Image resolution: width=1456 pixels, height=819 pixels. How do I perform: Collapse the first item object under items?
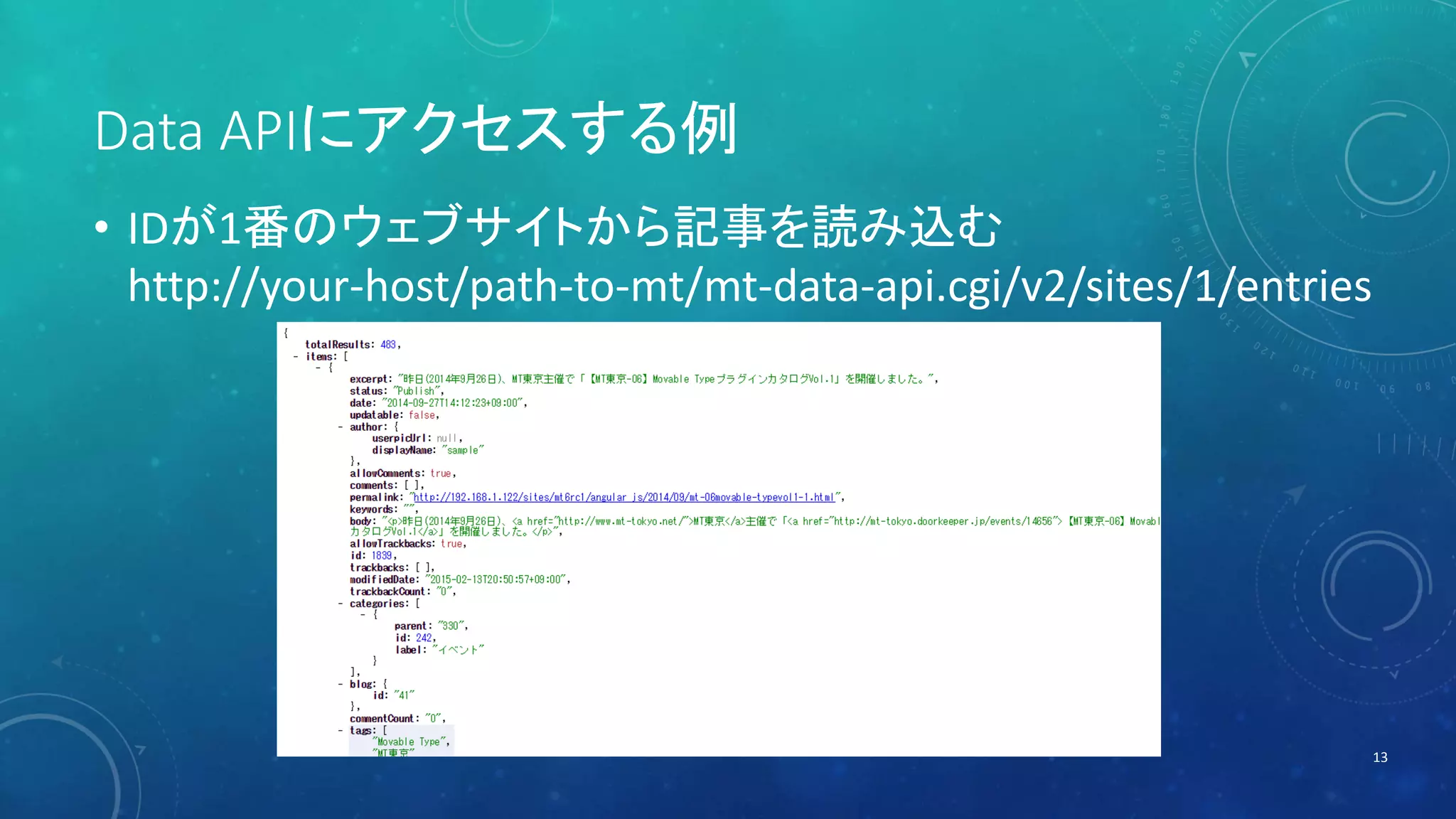pyautogui.click(x=318, y=368)
